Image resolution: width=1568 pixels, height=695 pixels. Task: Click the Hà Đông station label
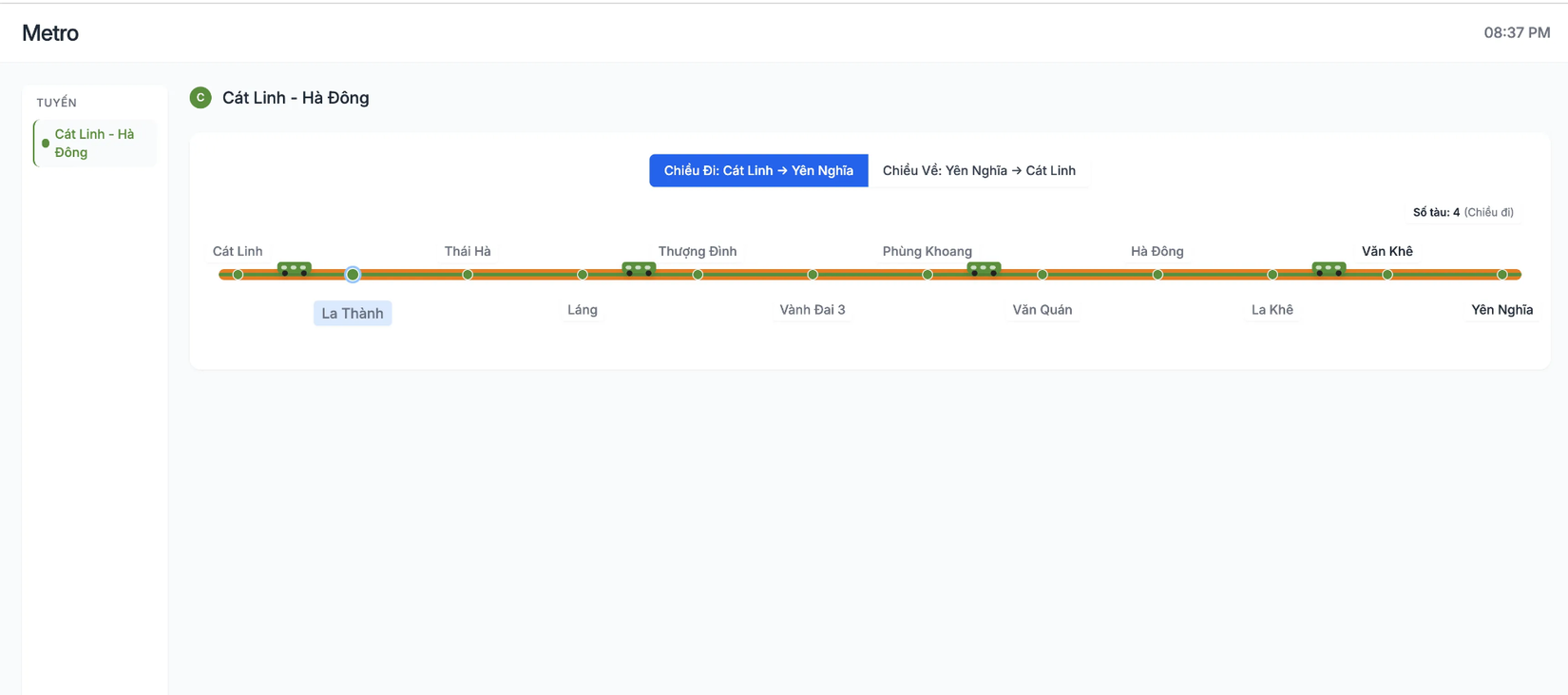coord(1157,252)
